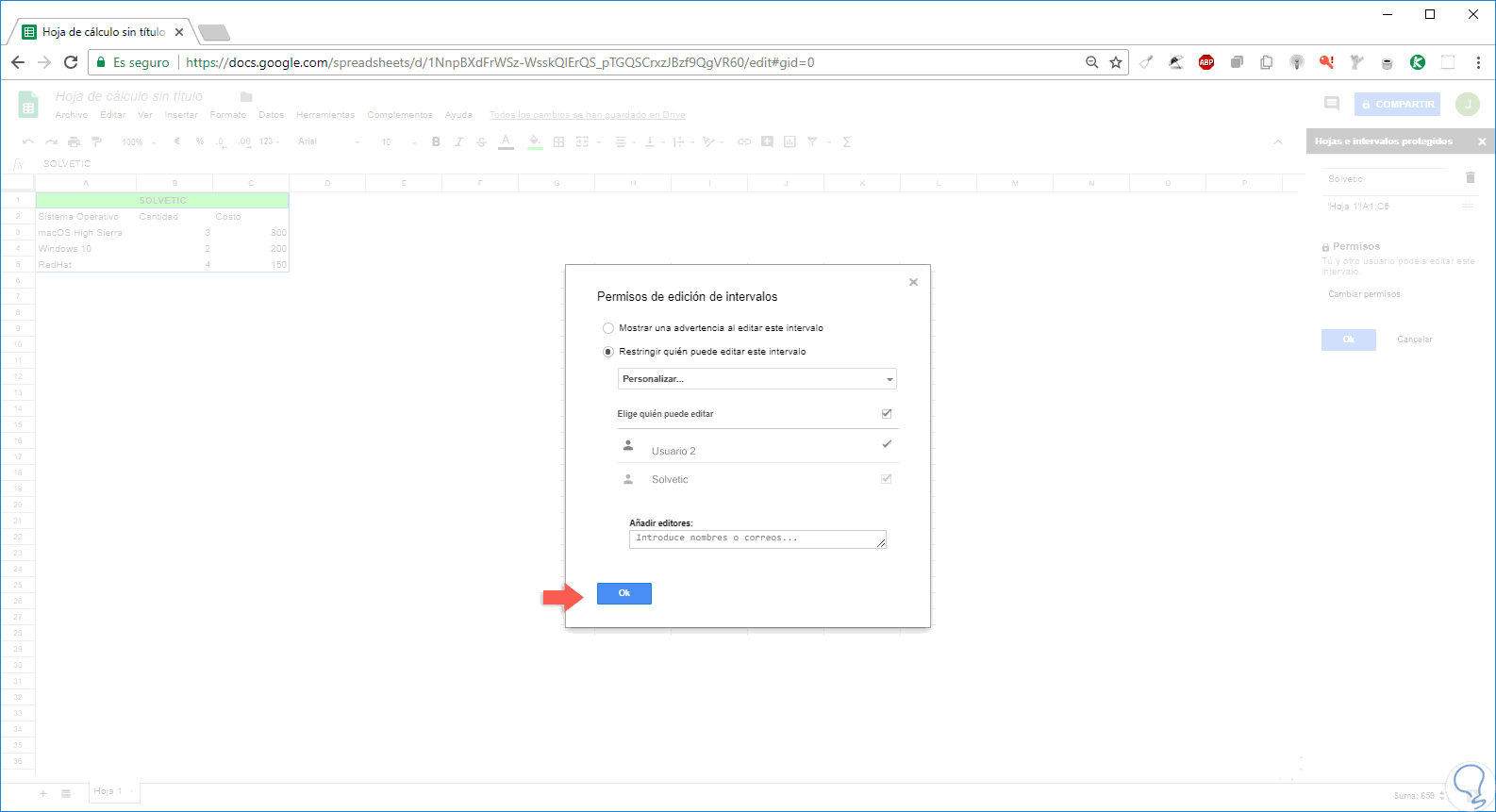Select 'Mostrar una advertencia' radio option
This screenshot has width=1496, height=812.
pos(608,328)
